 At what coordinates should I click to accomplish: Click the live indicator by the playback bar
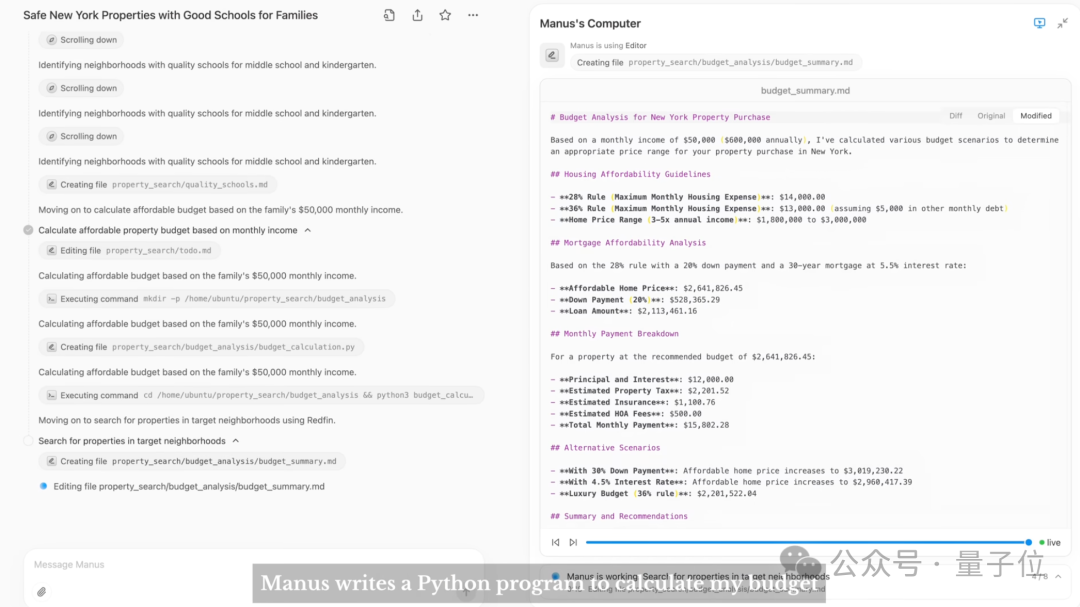1050,543
